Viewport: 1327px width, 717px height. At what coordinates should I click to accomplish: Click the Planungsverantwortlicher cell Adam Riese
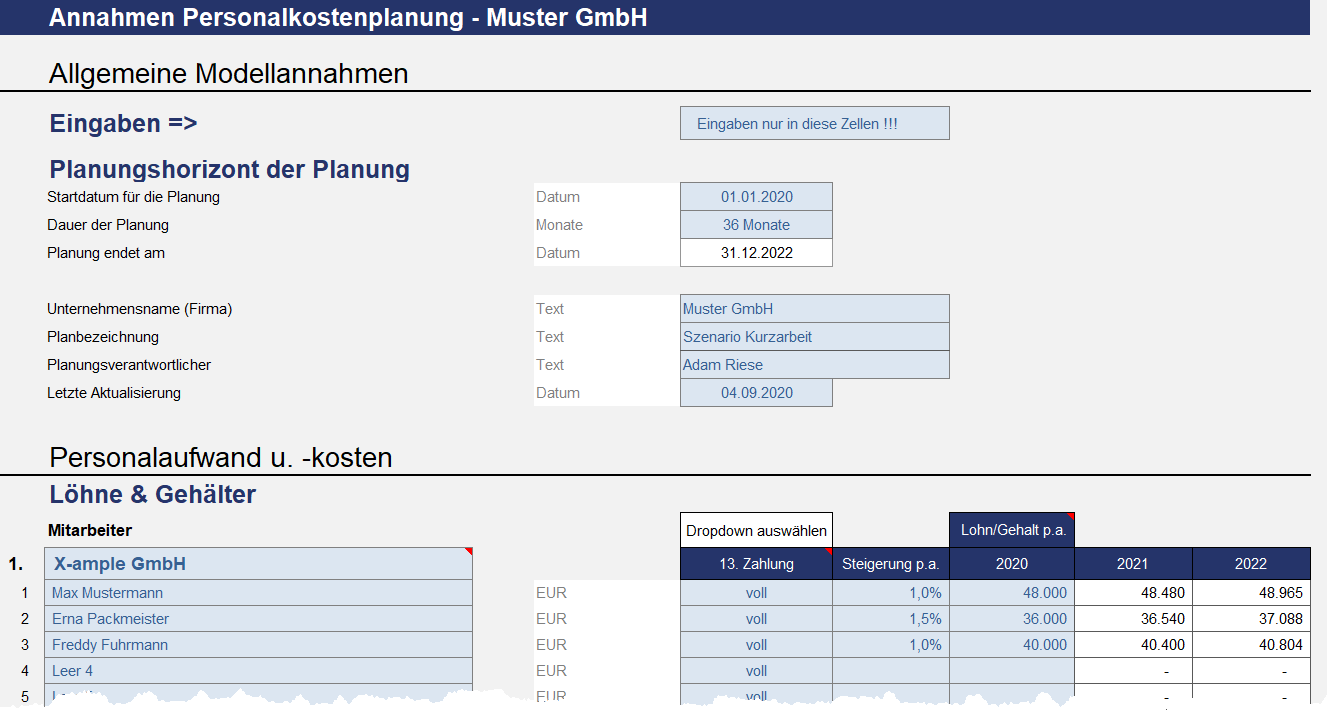tap(814, 365)
